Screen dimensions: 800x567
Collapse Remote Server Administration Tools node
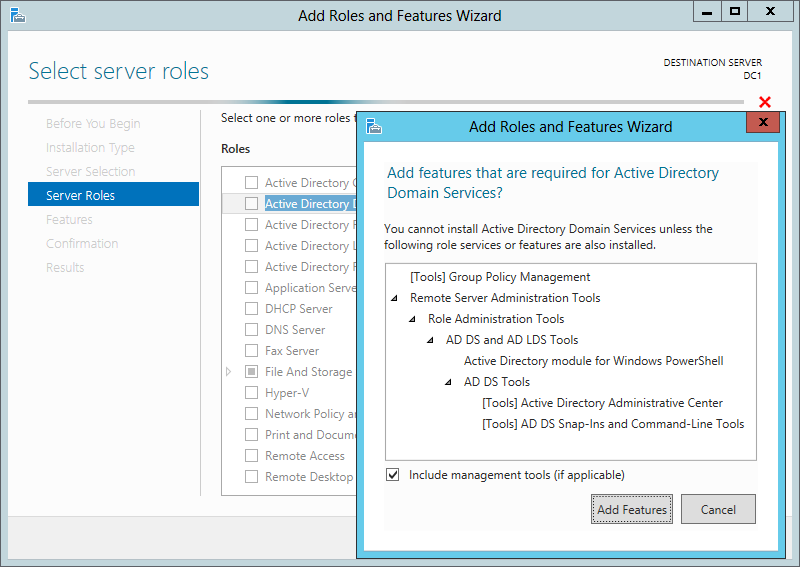(x=394, y=298)
